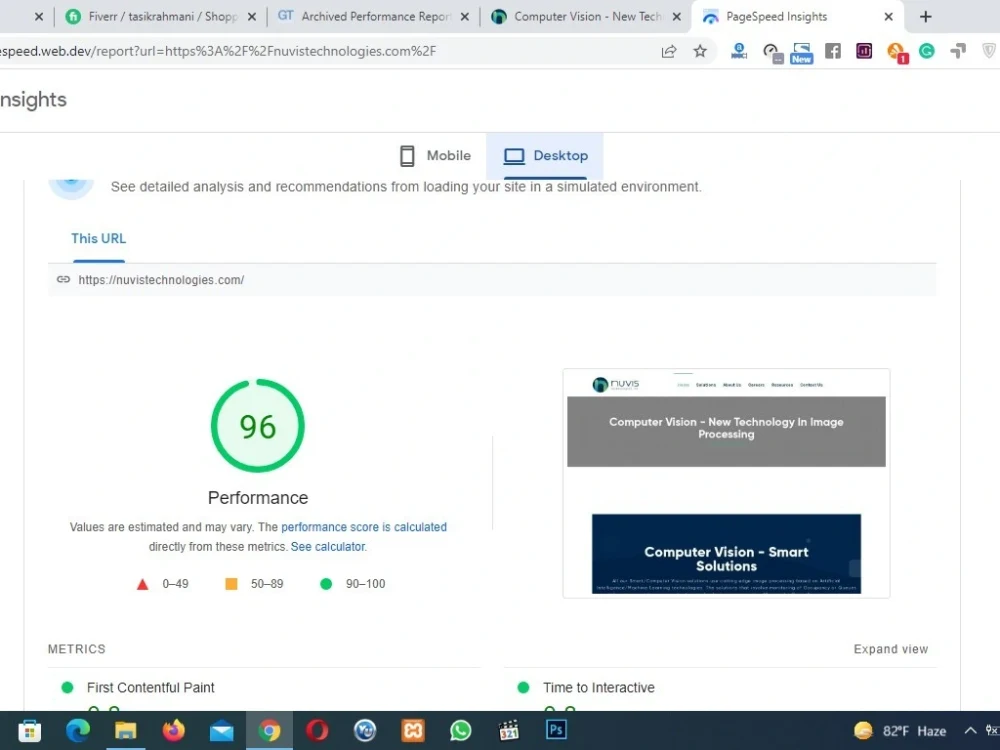Open WhatsApp from the taskbar
The height and width of the screenshot is (750, 1000).
point(460,730)
